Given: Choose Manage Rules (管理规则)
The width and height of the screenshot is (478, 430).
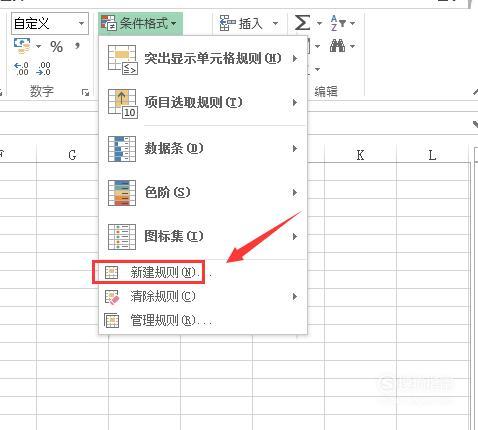Looking at the screenshot, I should (203, 321).
